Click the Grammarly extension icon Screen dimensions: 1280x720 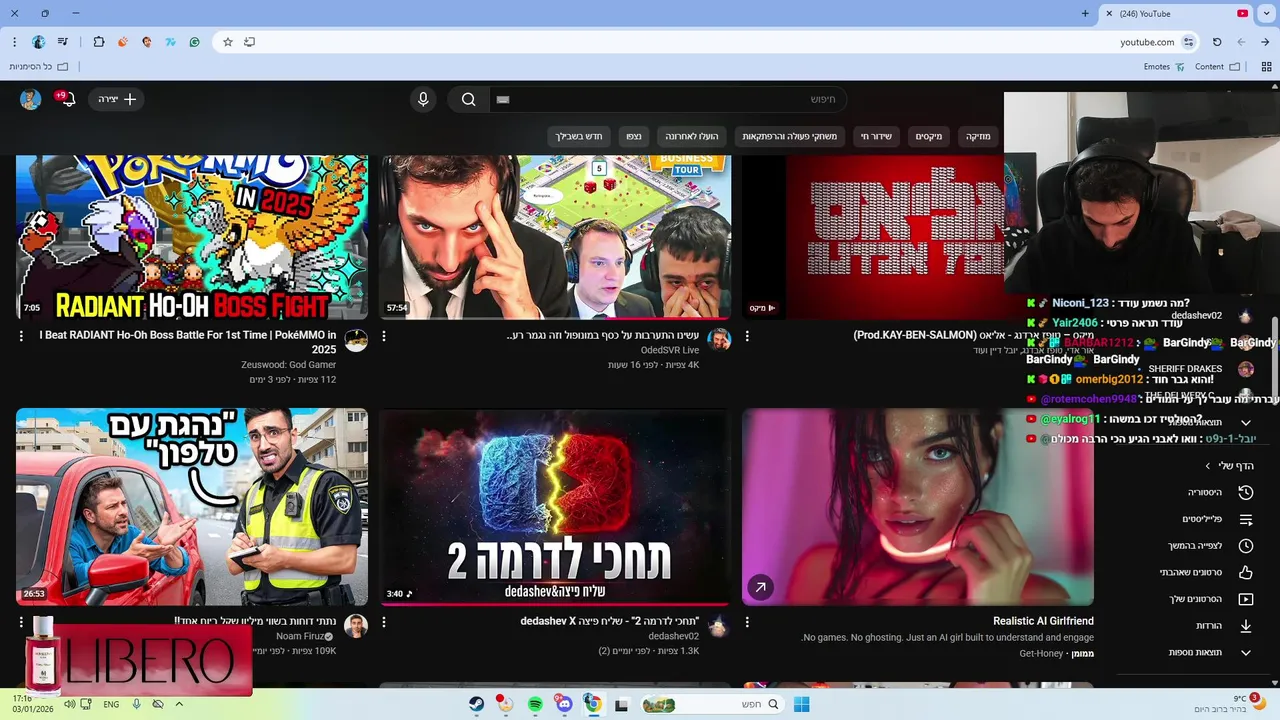(194, 42)
